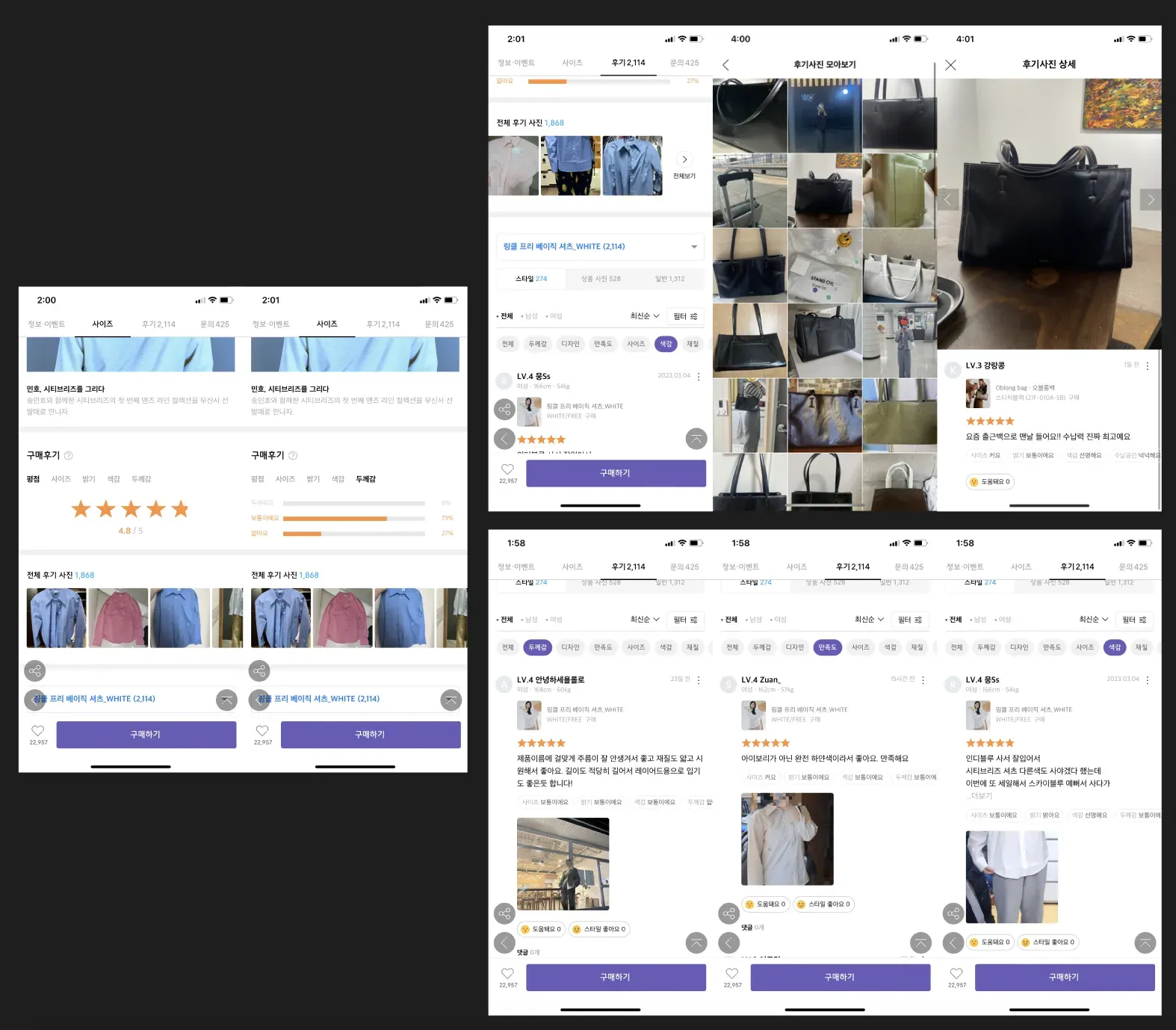The width and height of the screenshot is (1176, 1030).
Task: Tap help icon beside 구매후기 in 2:00 screen
Action: coord(69,455)
